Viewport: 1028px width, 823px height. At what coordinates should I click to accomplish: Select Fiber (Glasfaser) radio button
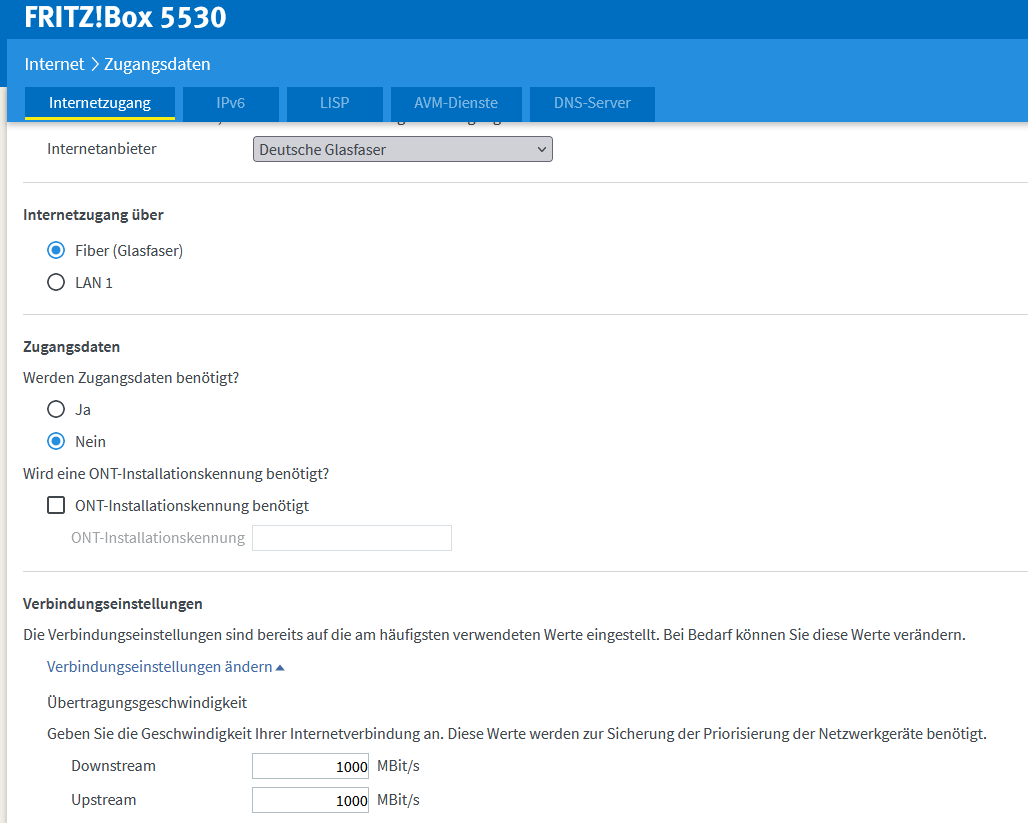(56, 251)
